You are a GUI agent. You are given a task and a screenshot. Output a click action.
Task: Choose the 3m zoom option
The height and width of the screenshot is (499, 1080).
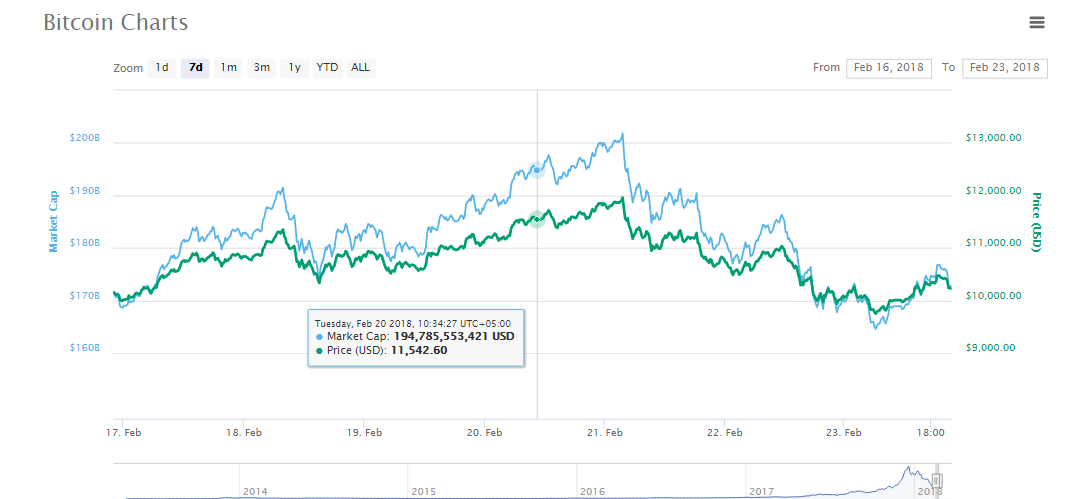(262, 68)
